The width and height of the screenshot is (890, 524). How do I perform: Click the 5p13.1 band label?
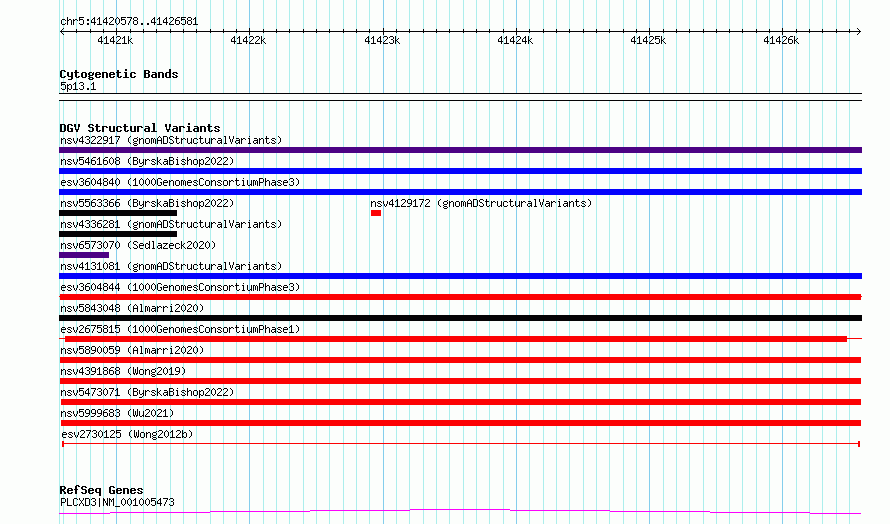pos(78,86)
